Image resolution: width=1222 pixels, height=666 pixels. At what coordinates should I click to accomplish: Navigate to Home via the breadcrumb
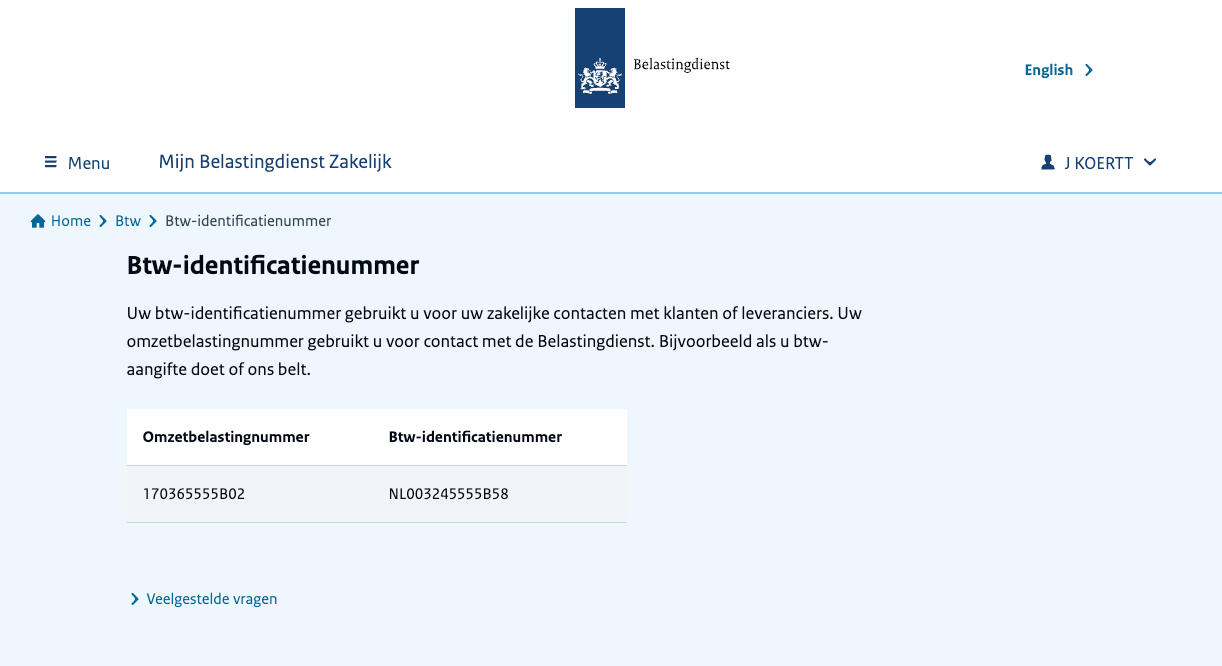69,220
